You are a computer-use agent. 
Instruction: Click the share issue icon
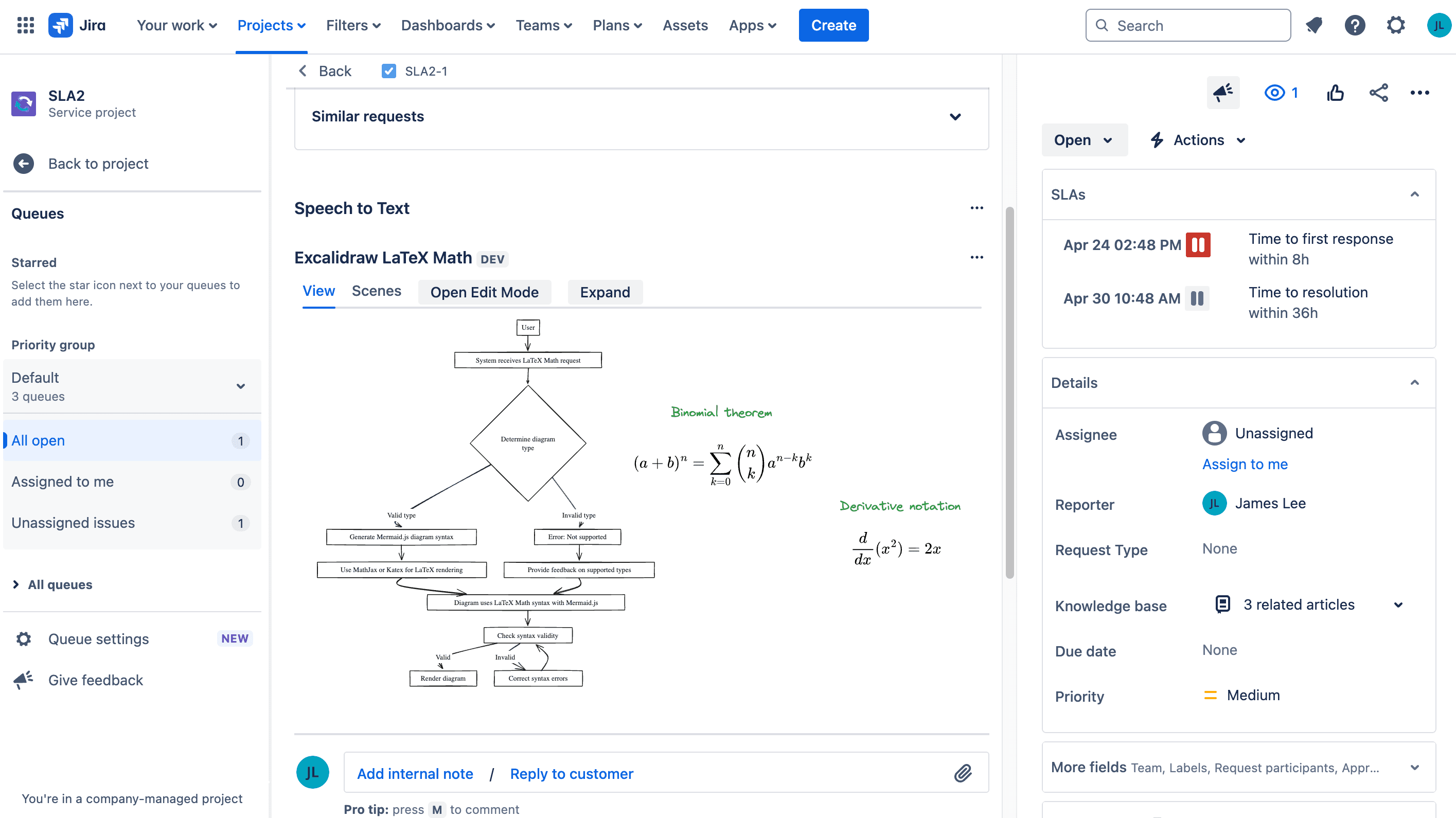[1378, 93]
